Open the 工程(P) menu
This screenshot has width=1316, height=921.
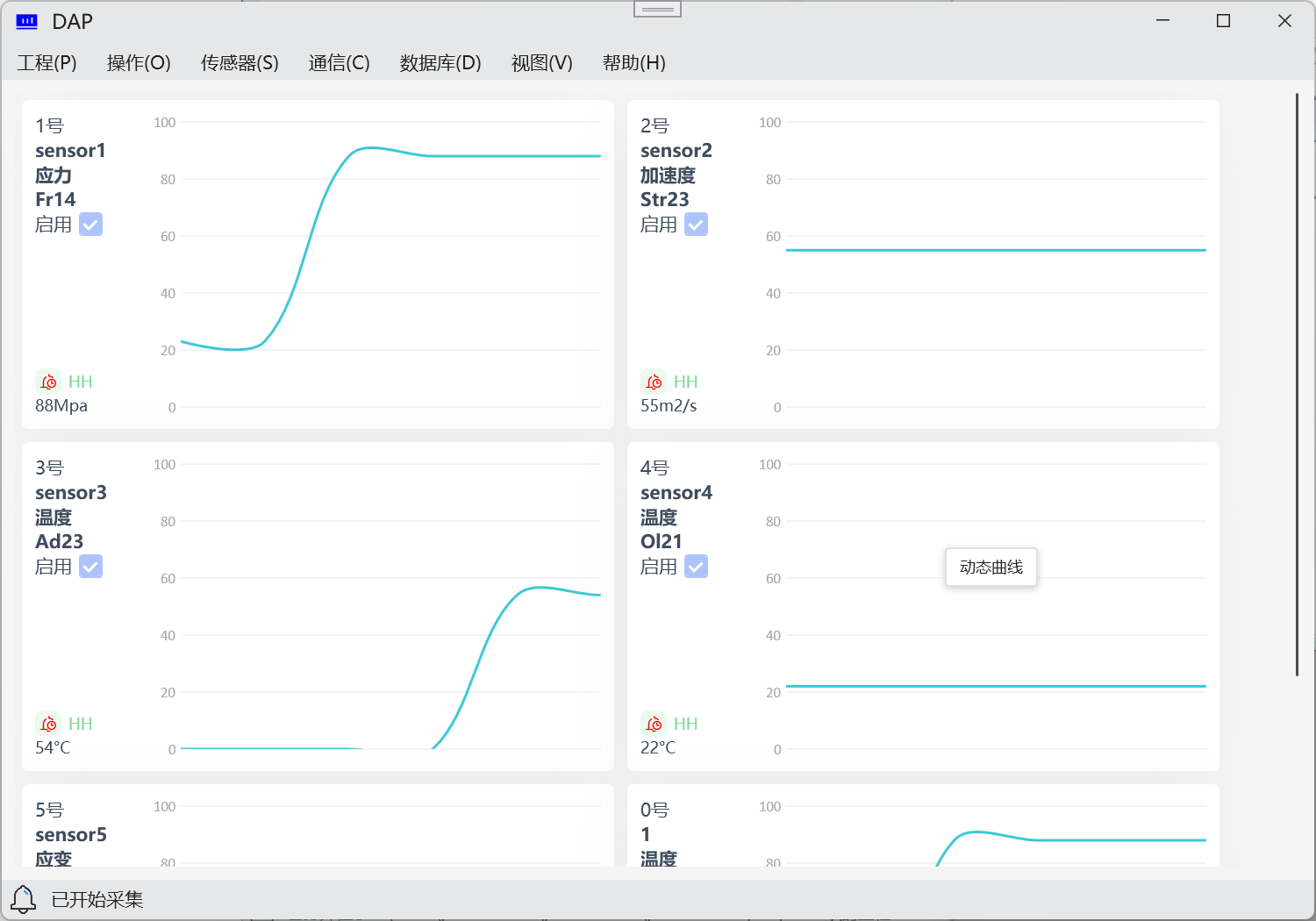[x=47, y=63]
